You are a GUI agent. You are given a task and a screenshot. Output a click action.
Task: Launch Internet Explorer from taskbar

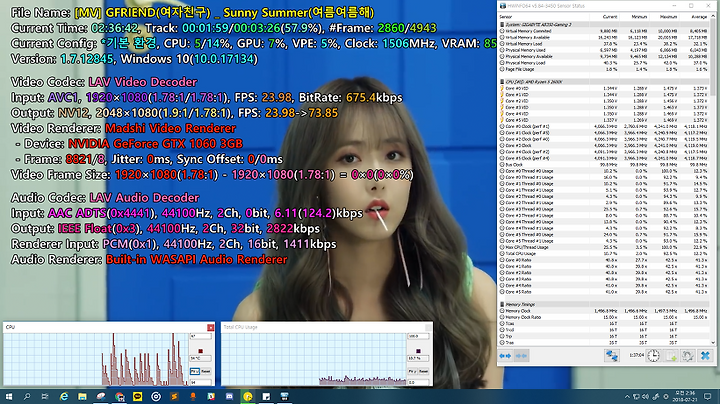pyautogui.click(x=64, y=397)
